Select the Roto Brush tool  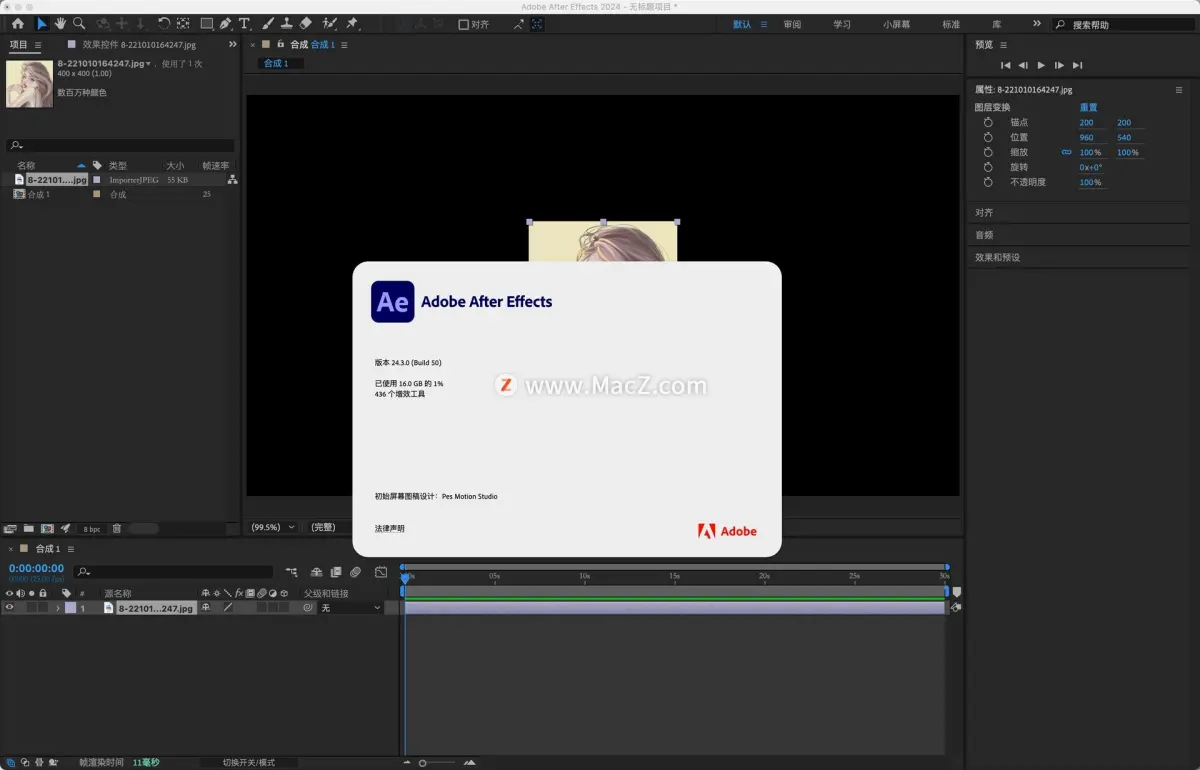pos(329,23)
